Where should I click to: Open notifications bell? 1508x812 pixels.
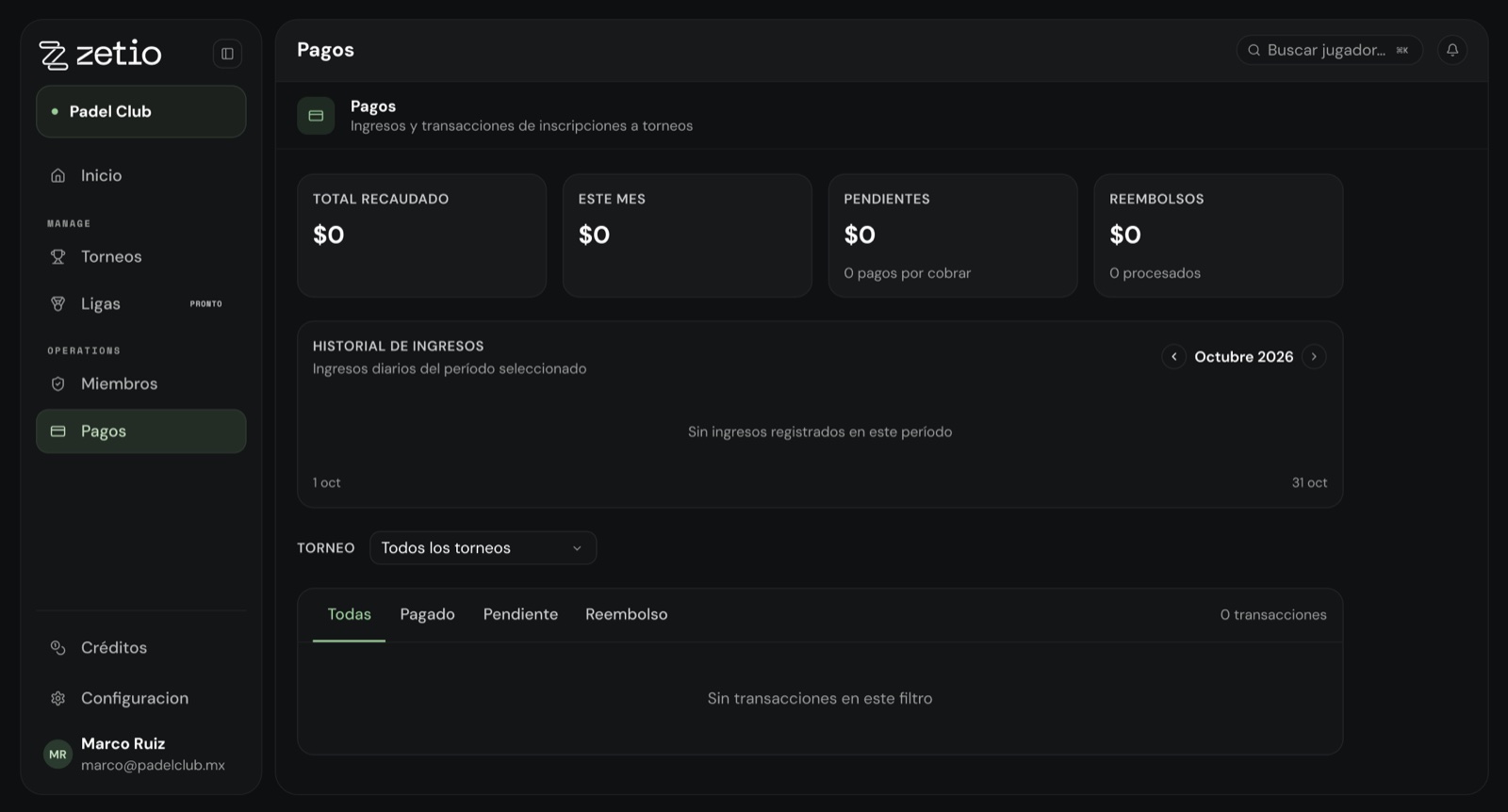[x=1452, y=50]
